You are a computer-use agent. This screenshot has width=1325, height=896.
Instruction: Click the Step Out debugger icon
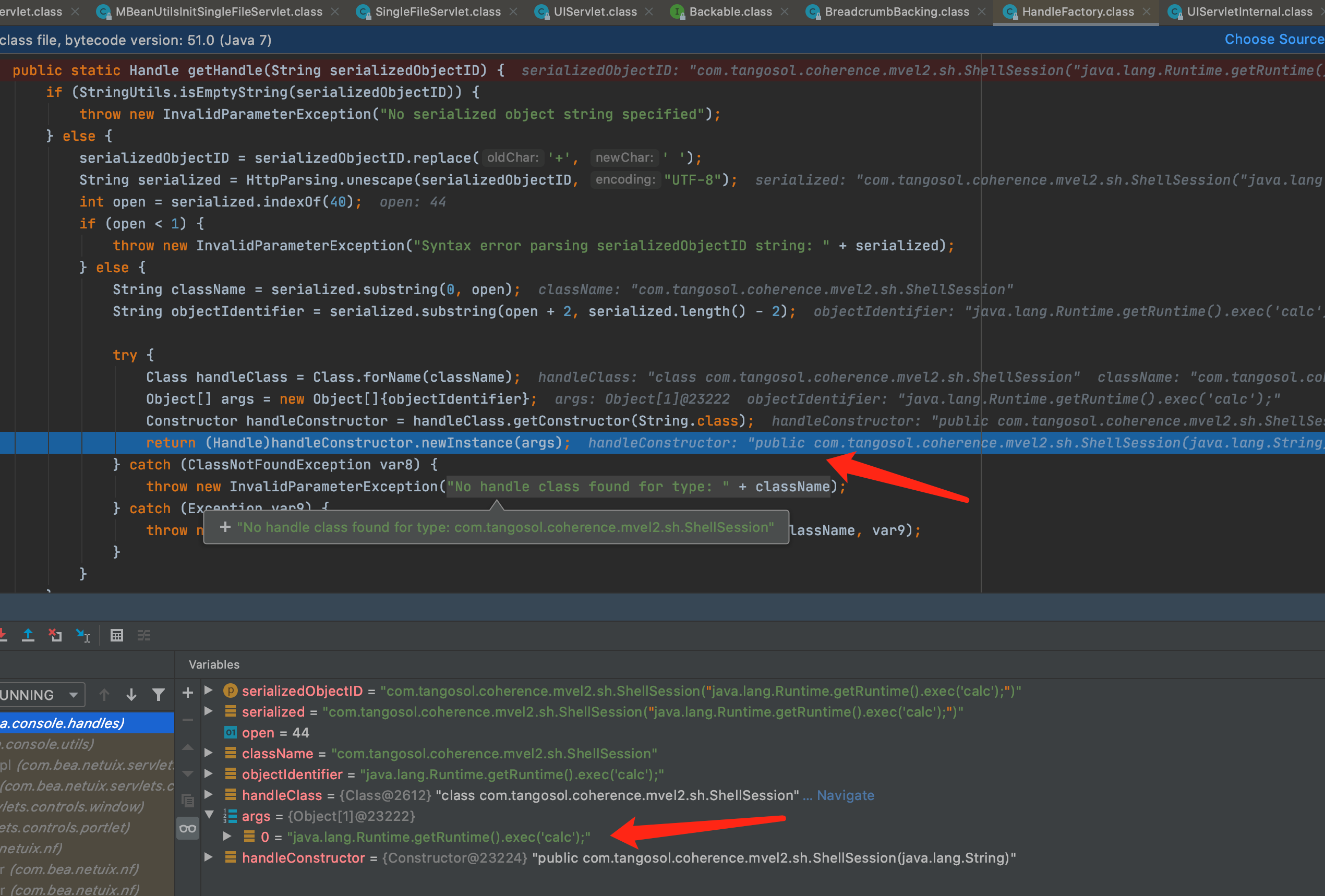pyautogui.click(x=27, y=635)
